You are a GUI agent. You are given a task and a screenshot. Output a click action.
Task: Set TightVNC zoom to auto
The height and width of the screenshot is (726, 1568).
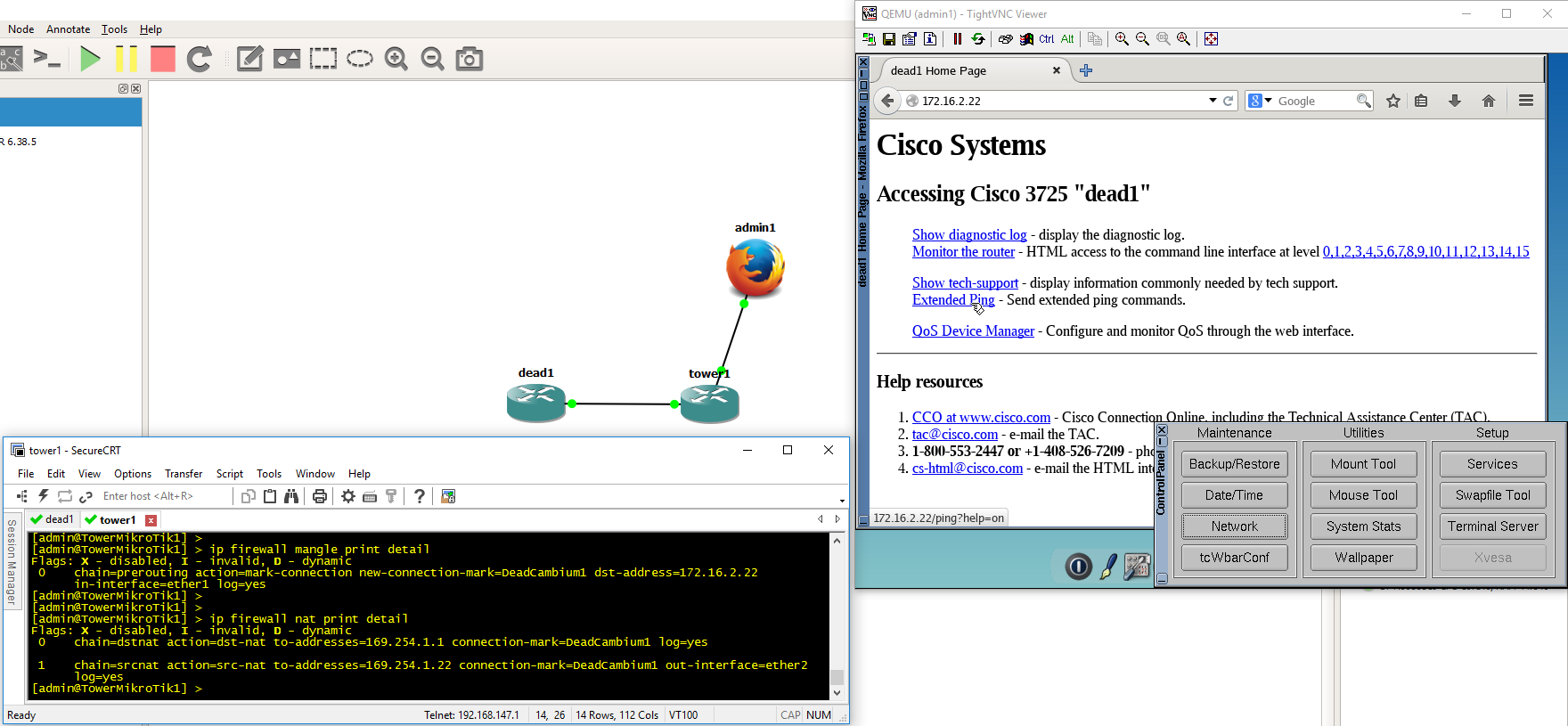coord(1183,38)
